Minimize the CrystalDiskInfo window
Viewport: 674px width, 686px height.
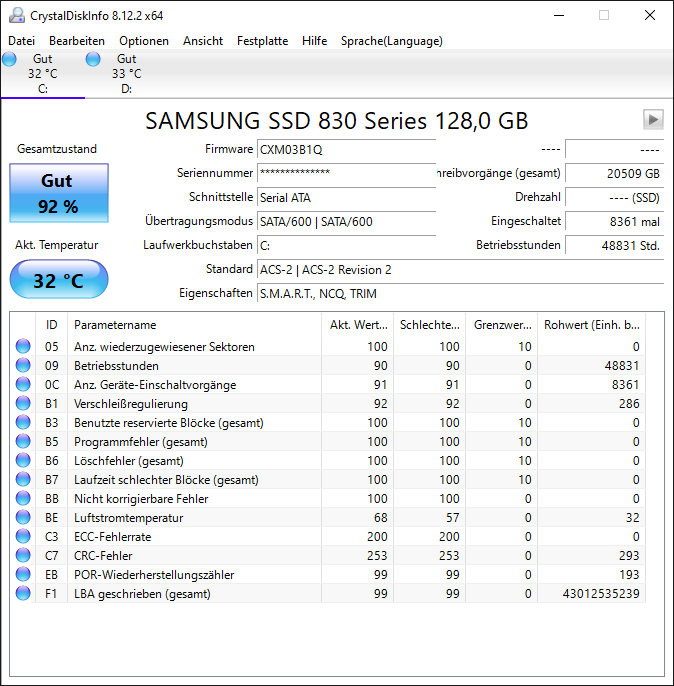point(559,15)
